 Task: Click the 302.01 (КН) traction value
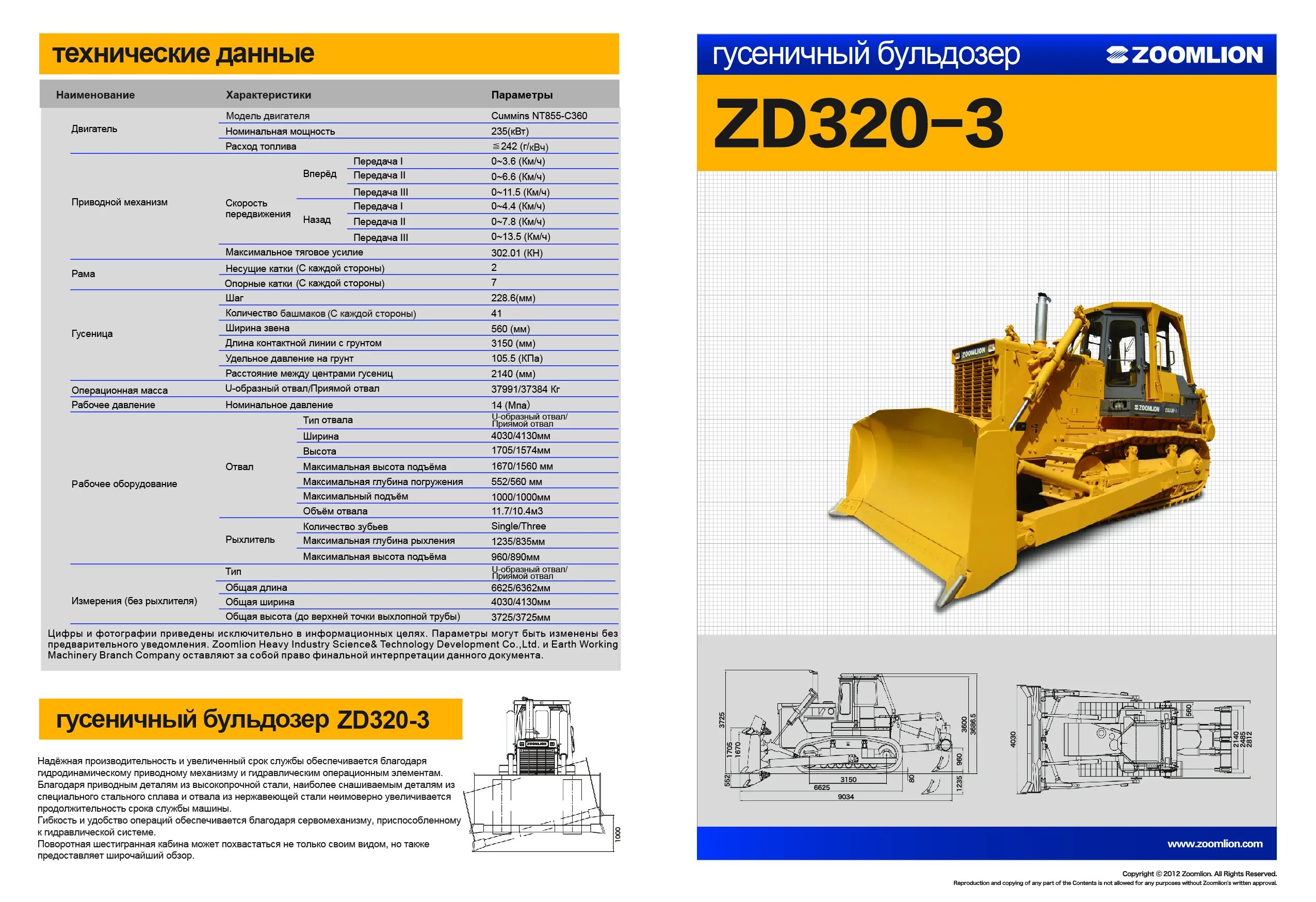tap(516, 253)
